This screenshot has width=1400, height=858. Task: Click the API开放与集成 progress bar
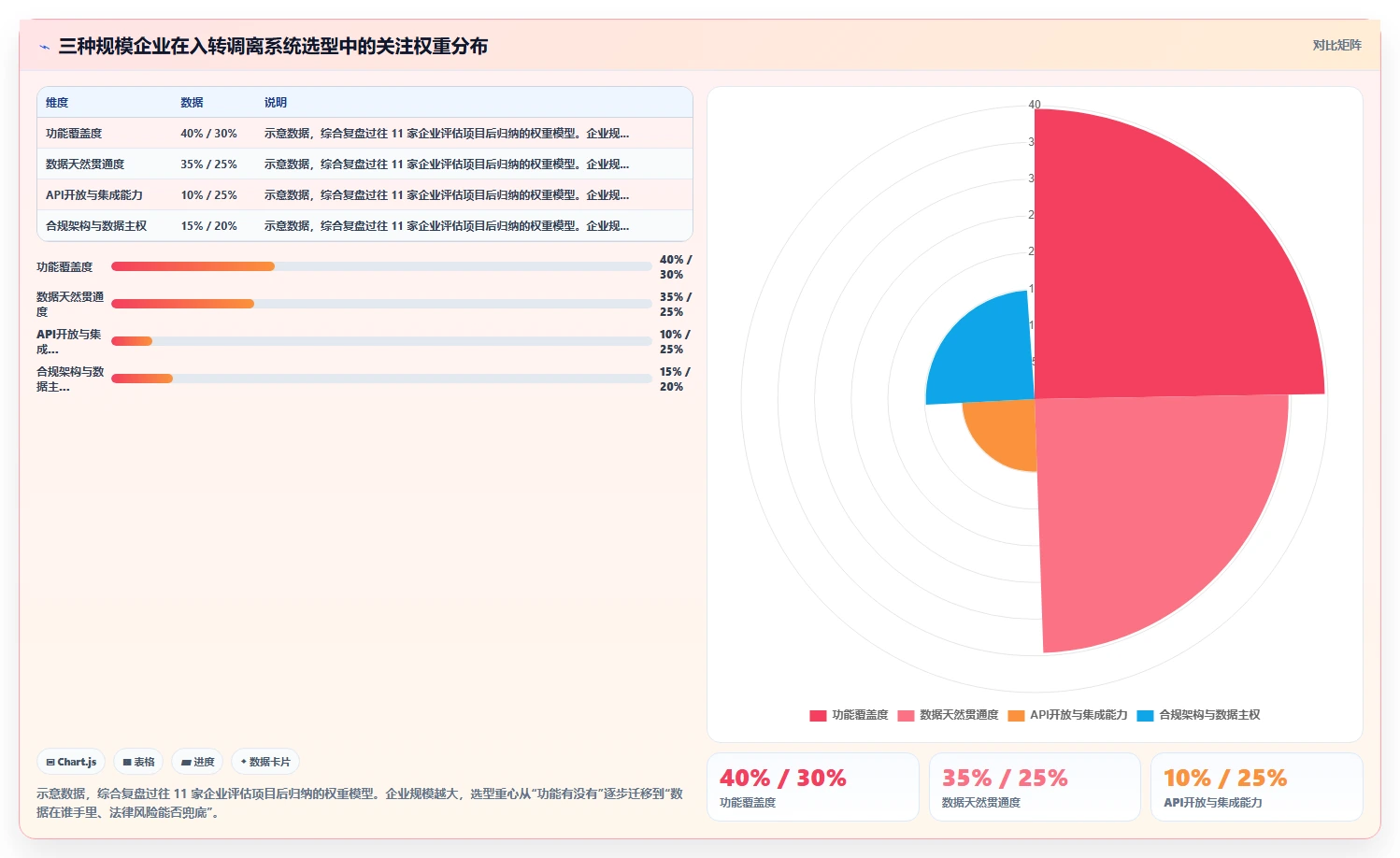[381, 341]
